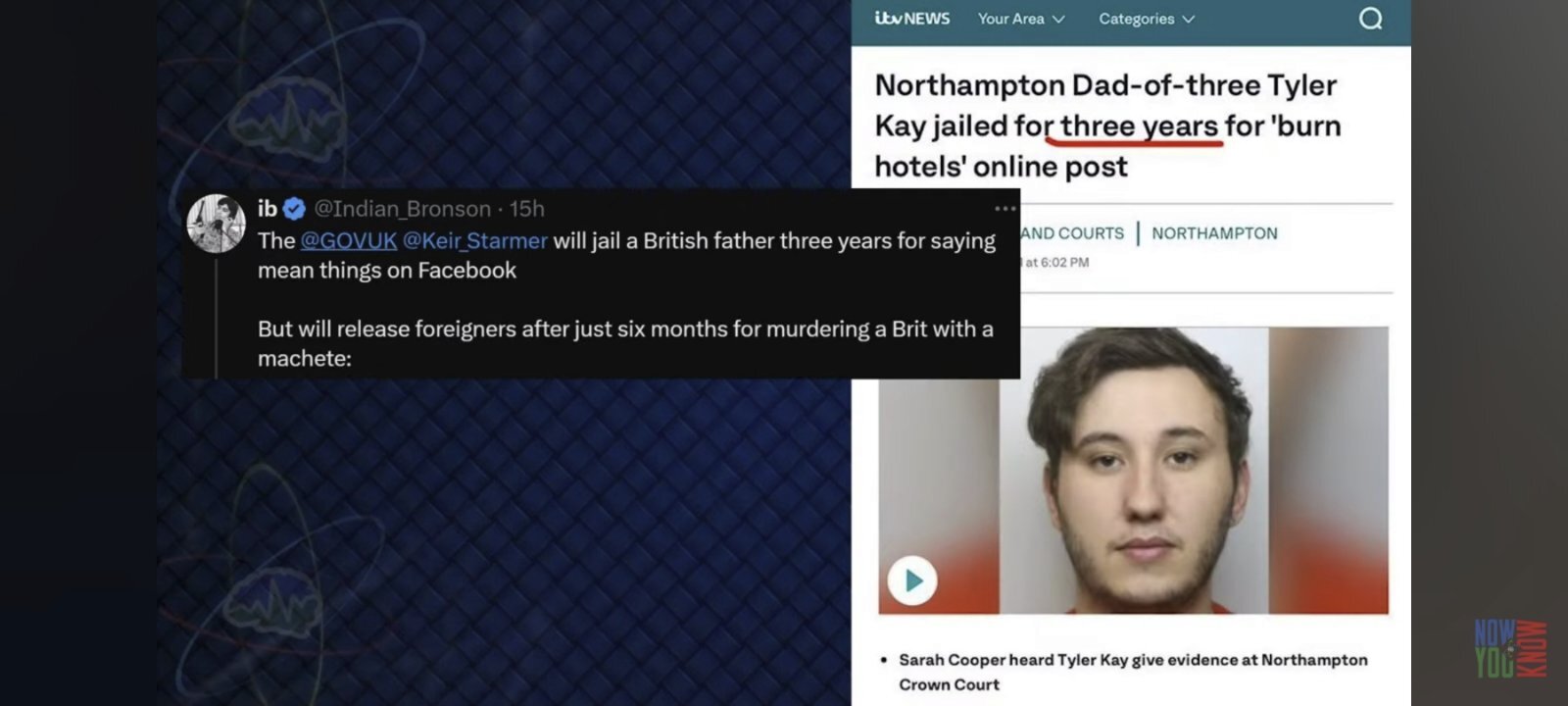Viewport: 1568px width, 706px height.
Task: Click the ib profile avatar
Action: pos(216,224)
